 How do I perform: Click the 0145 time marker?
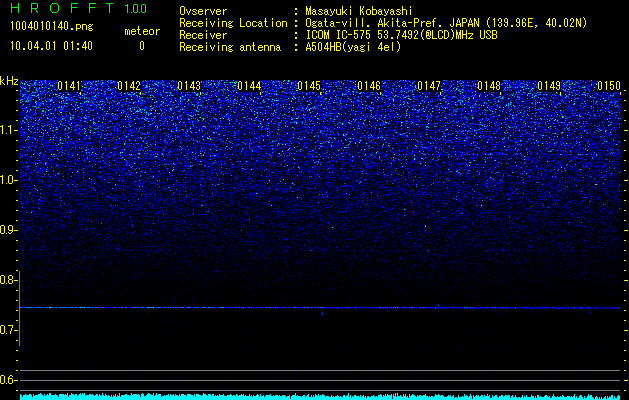(x=309, y=86)
